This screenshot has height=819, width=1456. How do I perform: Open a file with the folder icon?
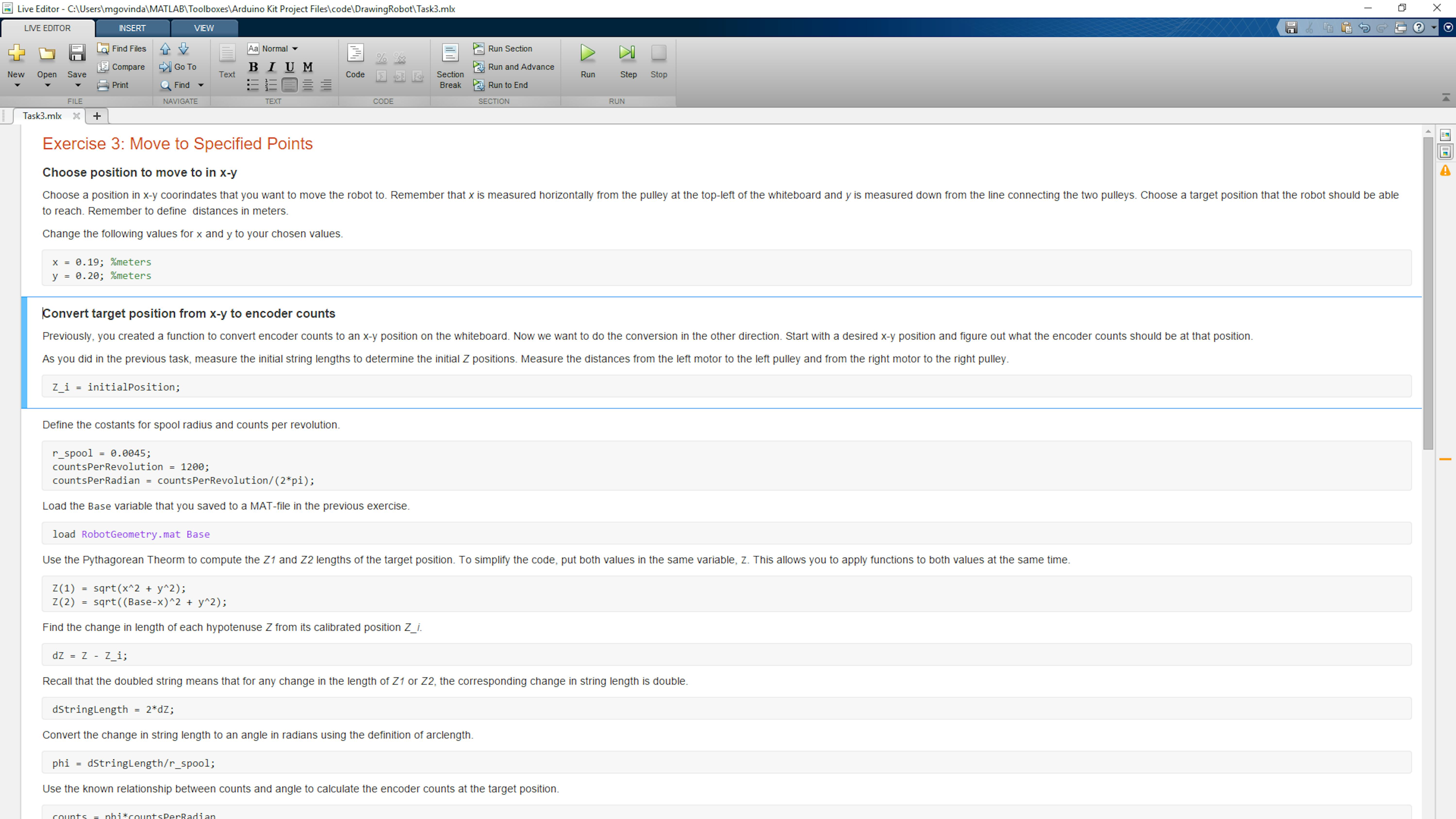(47, 54)
